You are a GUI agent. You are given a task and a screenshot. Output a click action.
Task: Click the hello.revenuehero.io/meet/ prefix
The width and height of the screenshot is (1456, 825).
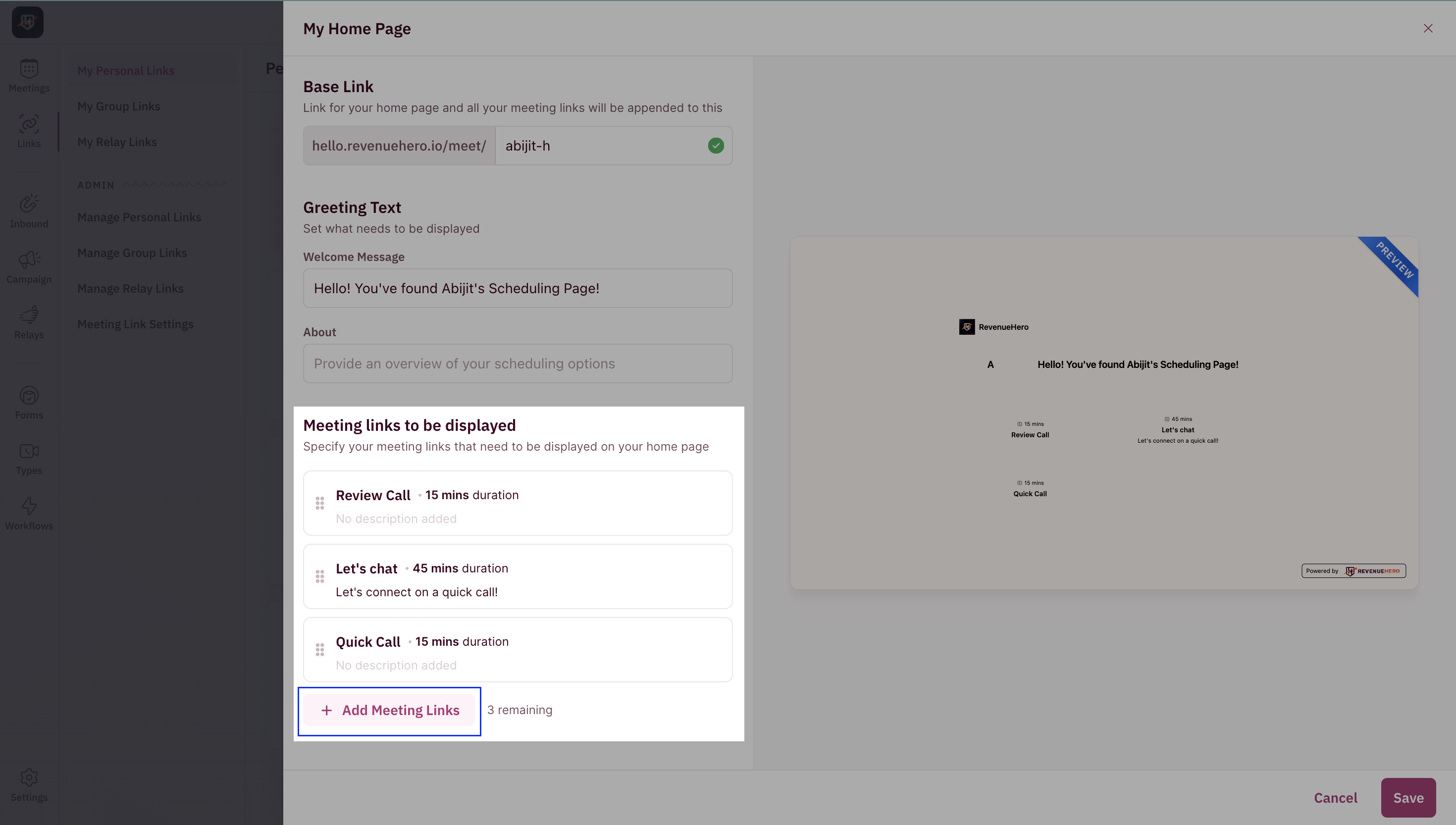[x=399, y=146]
